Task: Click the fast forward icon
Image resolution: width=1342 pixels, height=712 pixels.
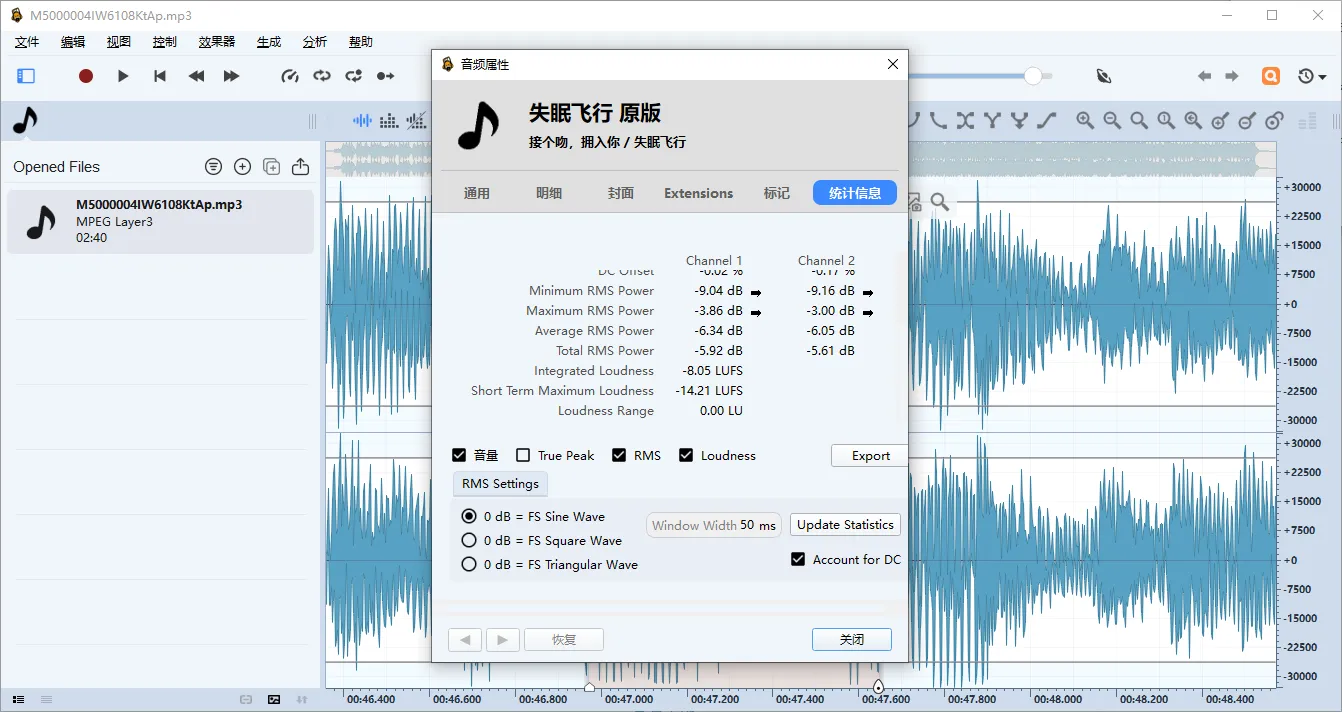Action: 231,76
